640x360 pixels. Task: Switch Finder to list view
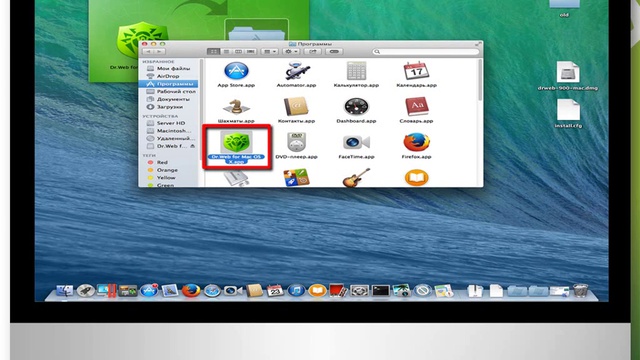[226, 52]
